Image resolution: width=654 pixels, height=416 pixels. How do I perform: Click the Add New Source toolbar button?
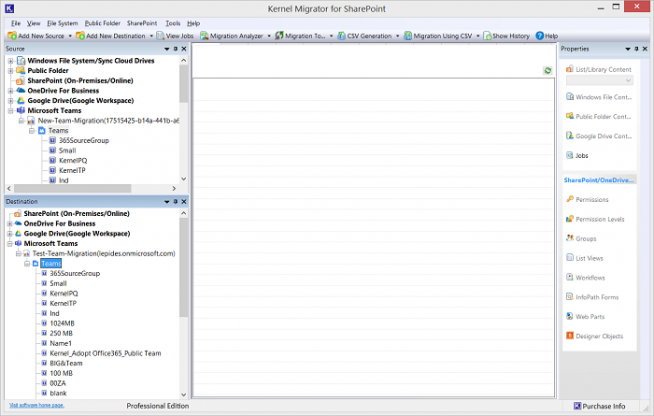(x=38, y=36)
